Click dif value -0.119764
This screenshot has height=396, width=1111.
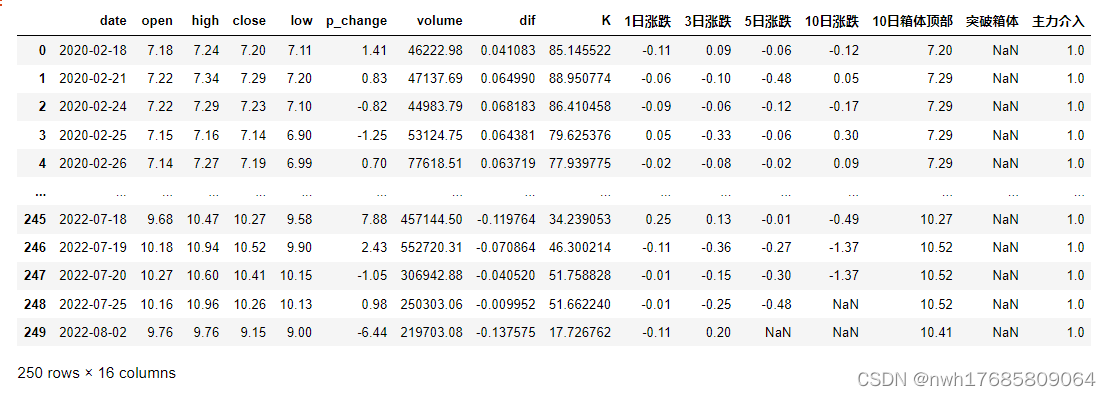[506, 219]
